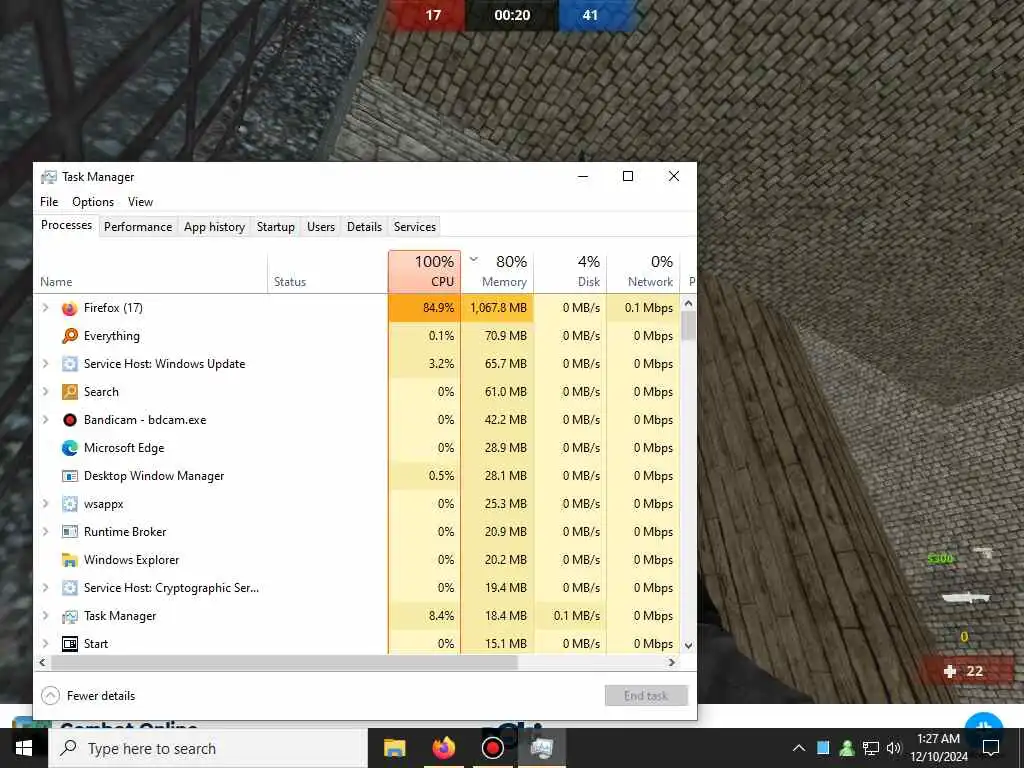Open the Options menu
Image resolution: width=1024 pixels, height=768 pixels.
point(93,202)
